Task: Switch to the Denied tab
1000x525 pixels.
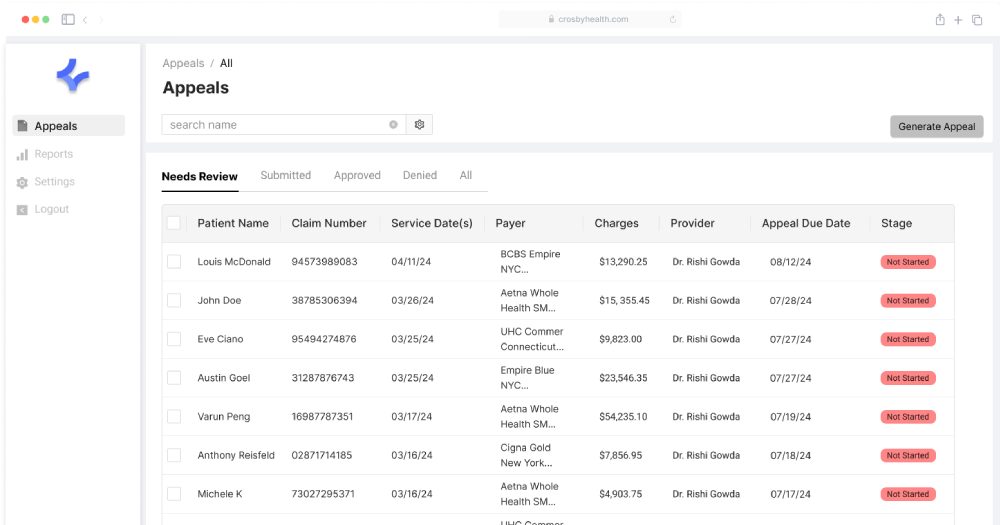Action: point(420,175)
